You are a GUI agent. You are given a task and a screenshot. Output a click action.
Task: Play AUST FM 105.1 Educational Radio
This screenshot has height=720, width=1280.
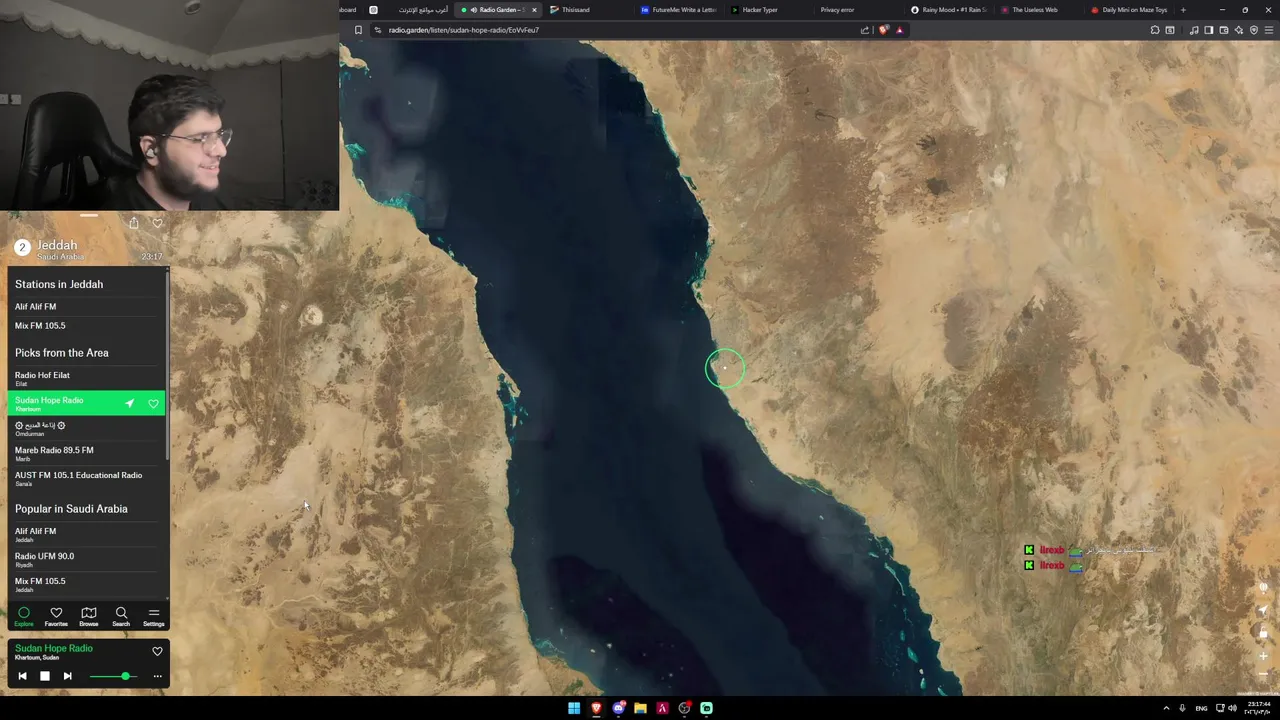click(x=87, y=478)
